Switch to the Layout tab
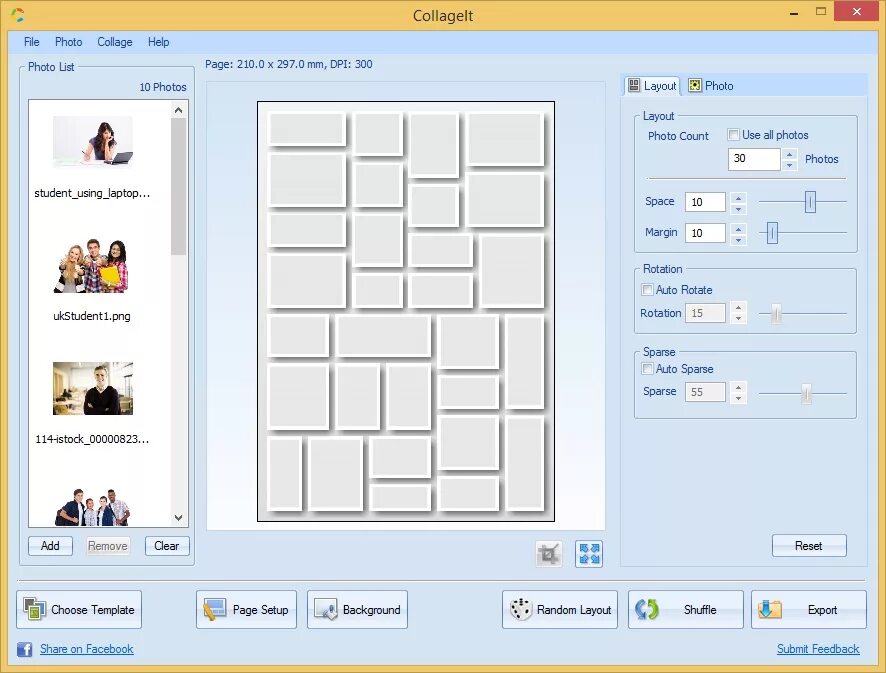Image resolution: width=886 pixels, height=673 pixels. [x=652, y=86]
